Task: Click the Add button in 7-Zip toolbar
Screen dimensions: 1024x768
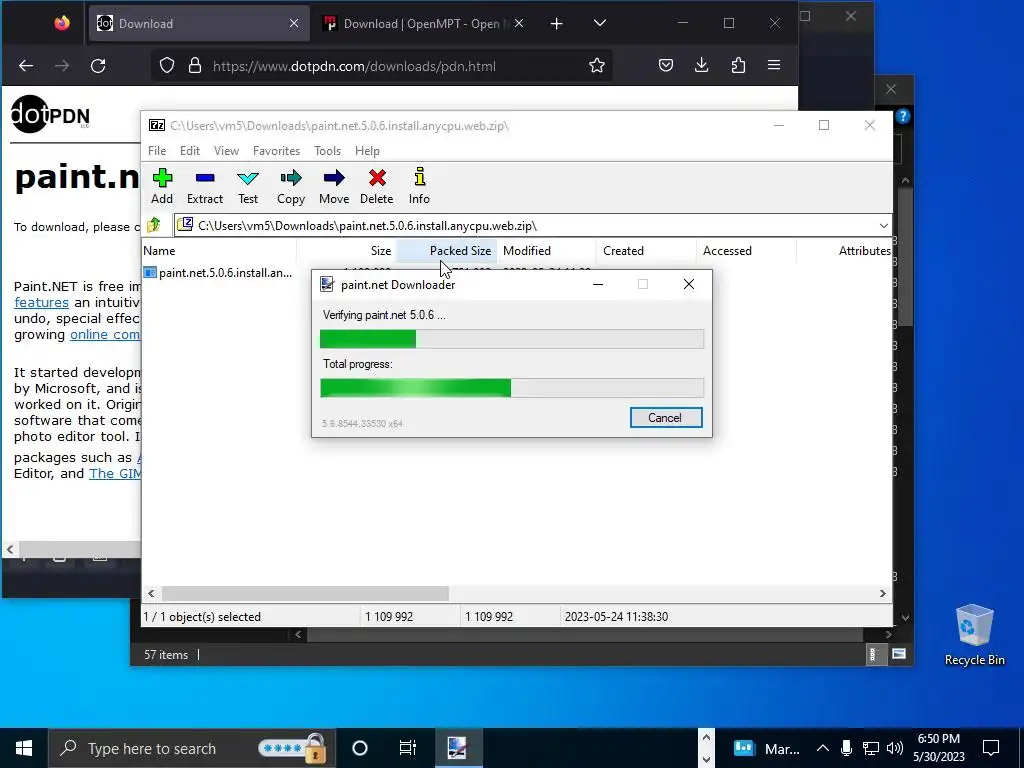Action: coord(162,186)
